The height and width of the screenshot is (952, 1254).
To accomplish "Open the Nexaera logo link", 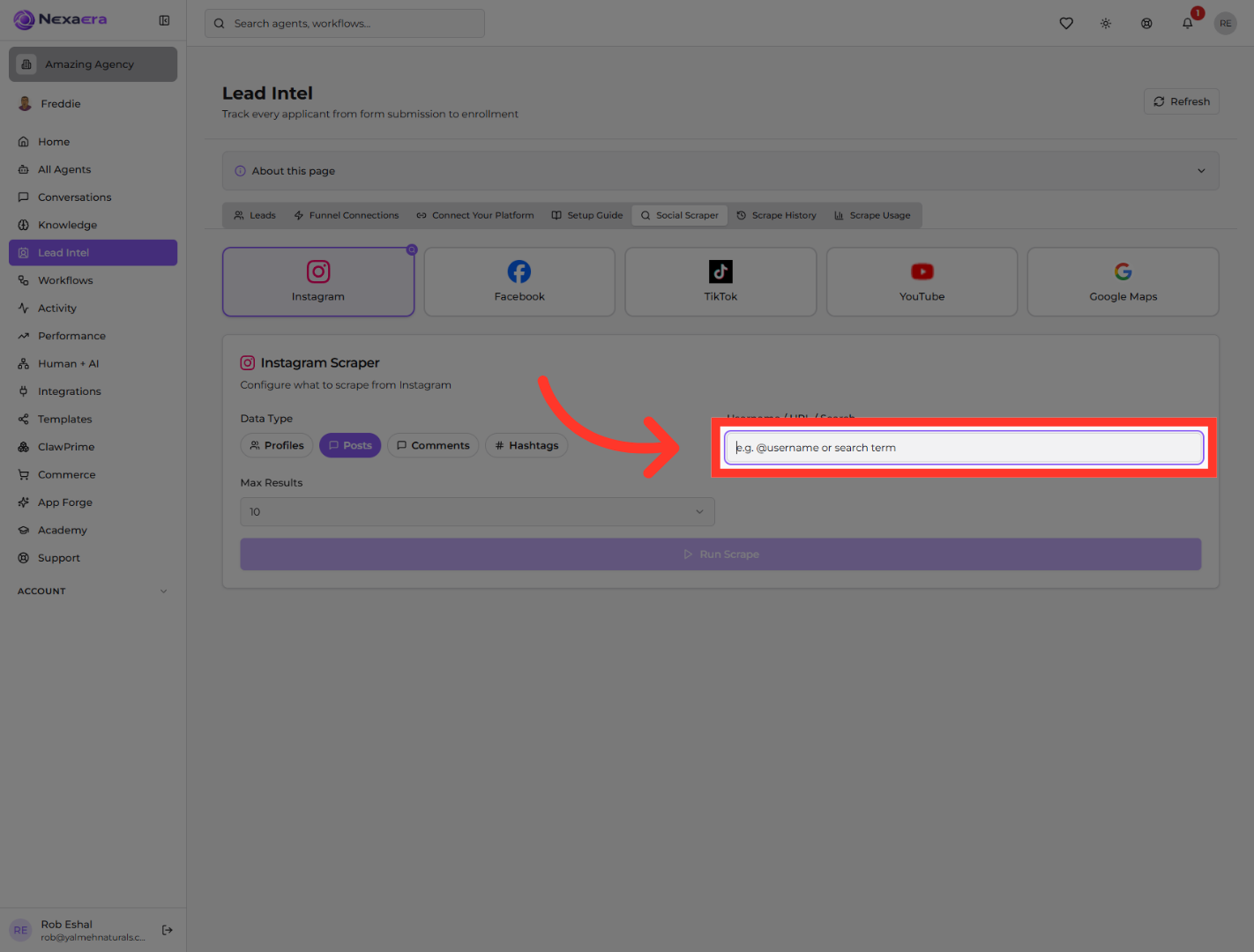I will click(60, 19).
